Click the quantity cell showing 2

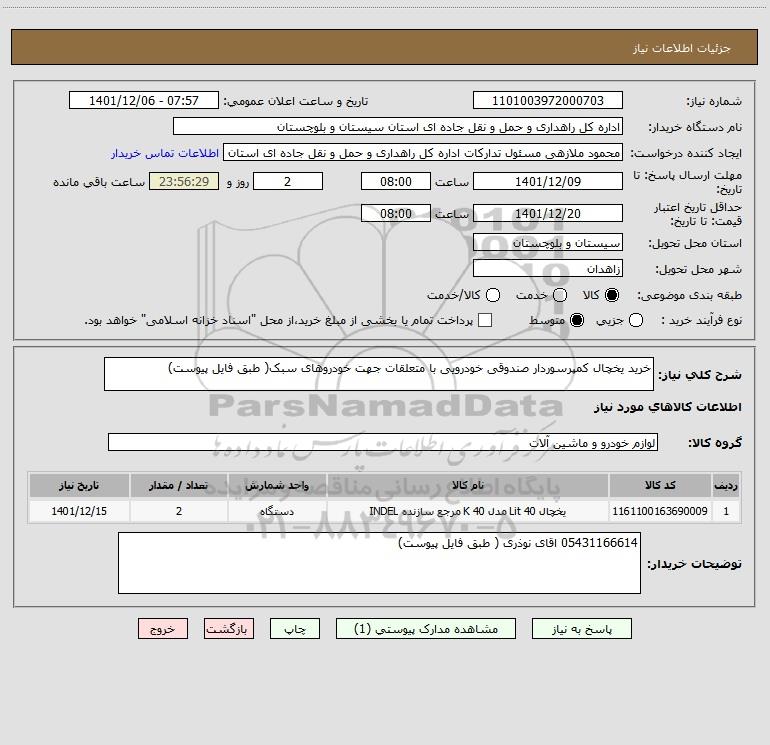179,511
